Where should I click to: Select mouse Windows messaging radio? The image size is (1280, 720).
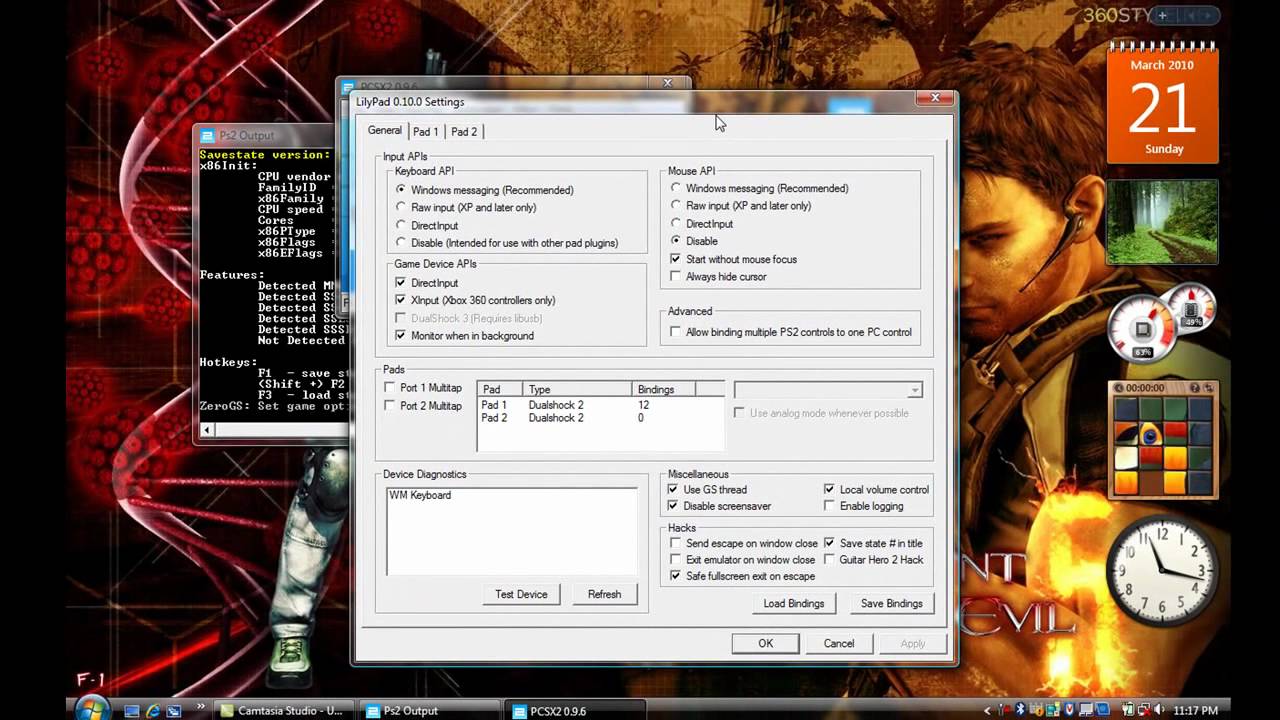click(759, 188)
